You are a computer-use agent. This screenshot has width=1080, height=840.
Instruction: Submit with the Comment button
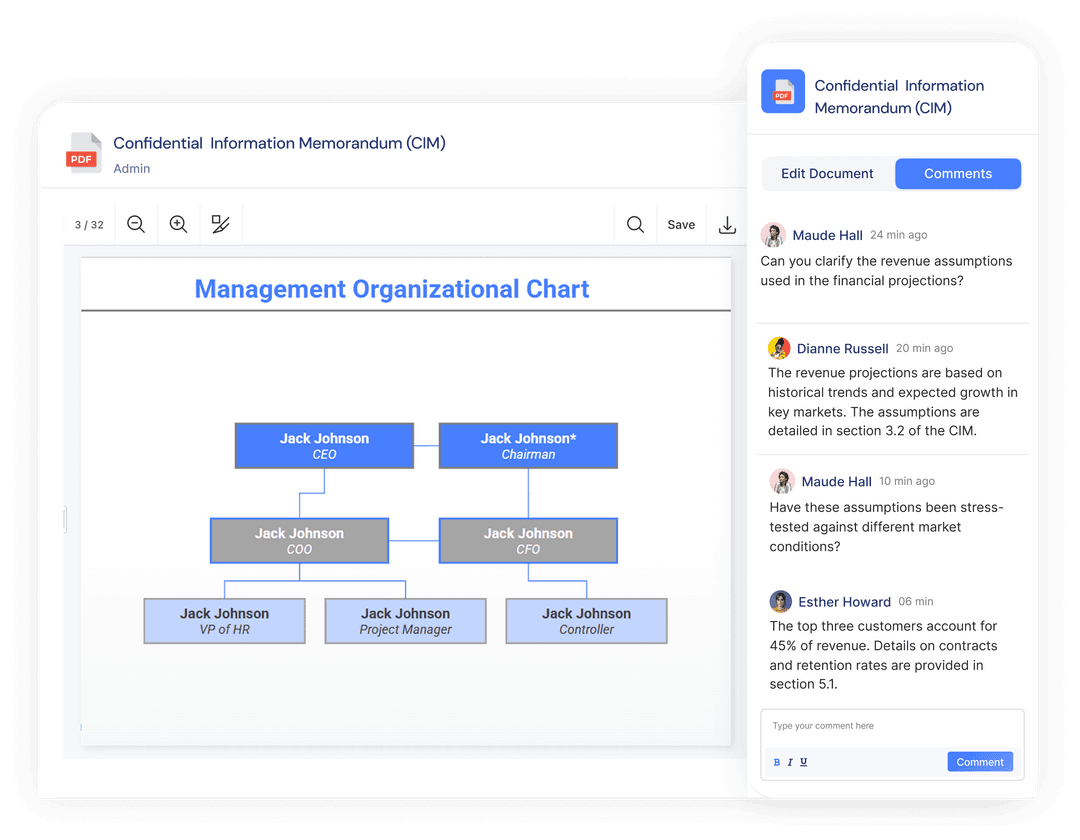tap(979, 762)
